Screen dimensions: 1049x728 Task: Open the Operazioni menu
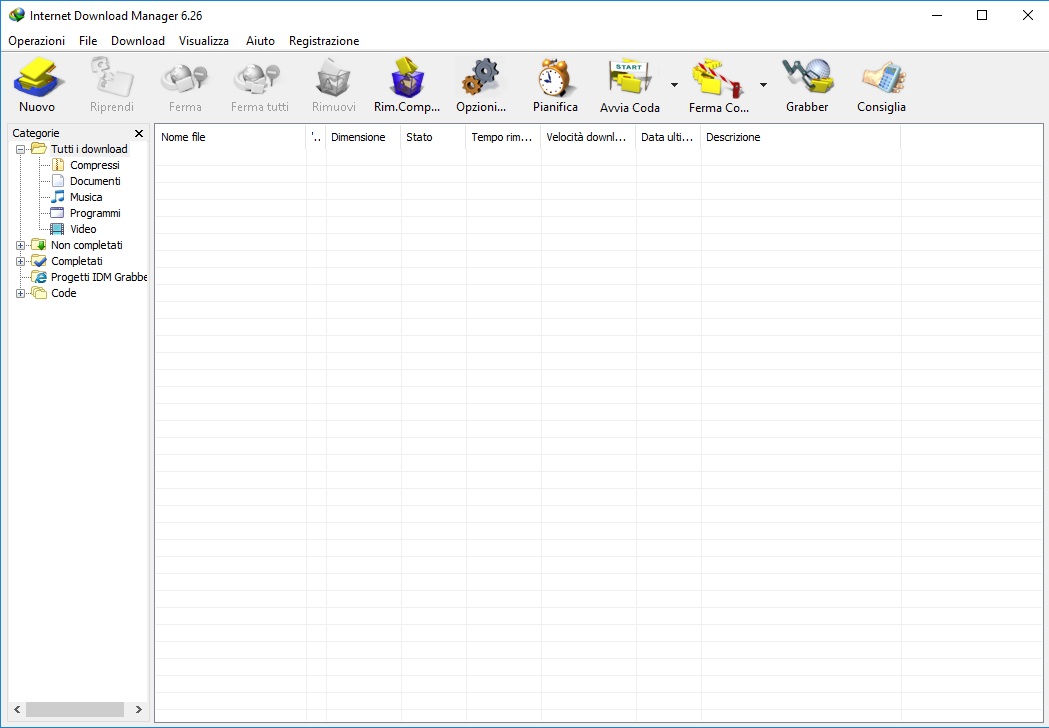tap(37, 41)
